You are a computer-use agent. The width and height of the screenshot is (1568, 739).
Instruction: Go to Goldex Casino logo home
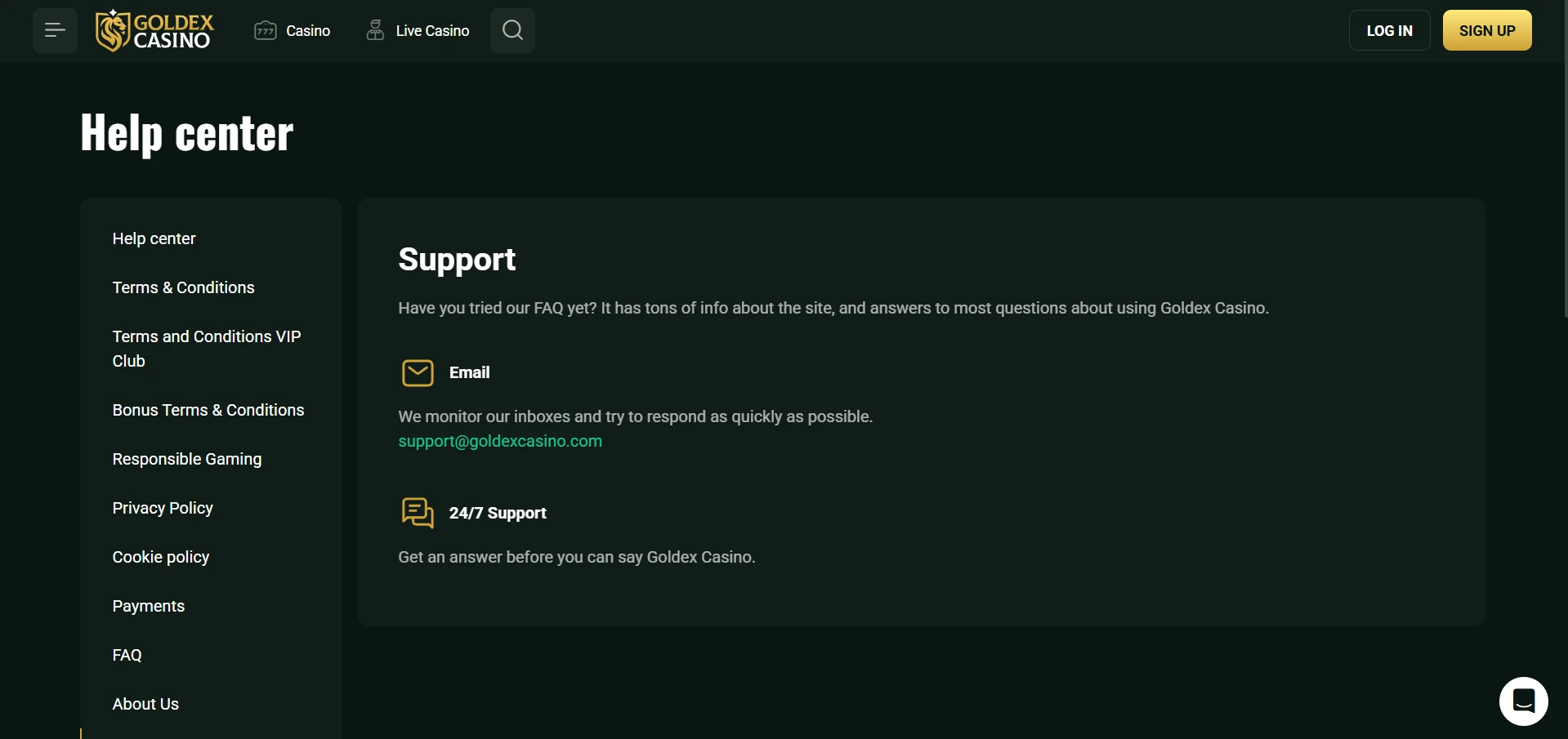154,31
